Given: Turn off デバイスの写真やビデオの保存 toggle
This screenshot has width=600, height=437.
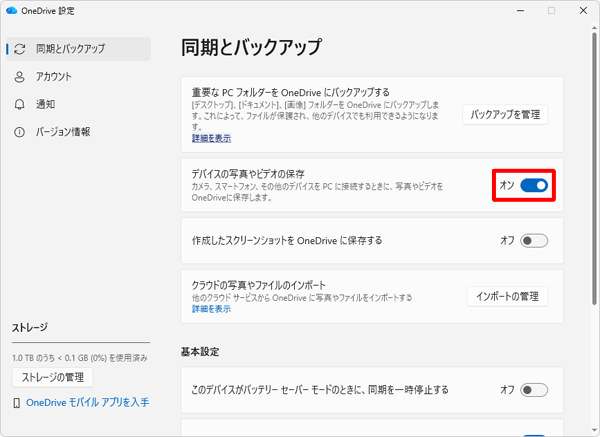Looking at the screenshot, I should pos(534,186).
